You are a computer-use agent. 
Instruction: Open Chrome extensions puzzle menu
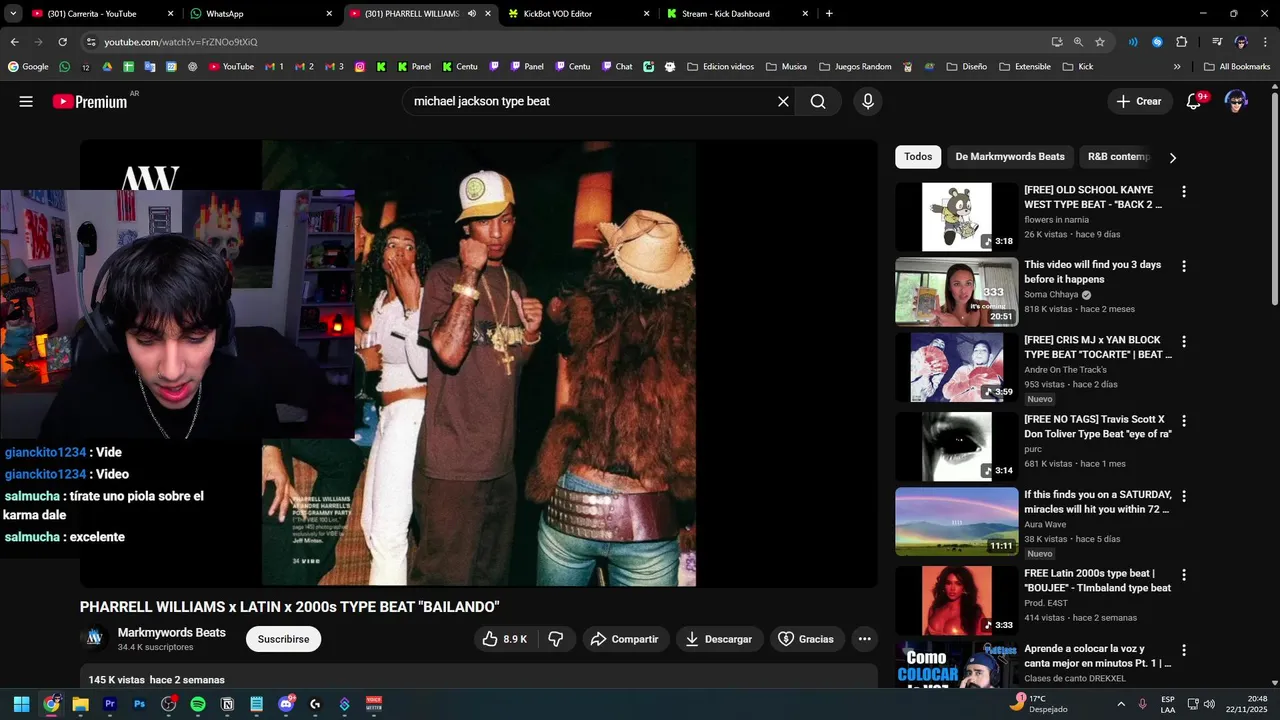[x=1181, y=42]
